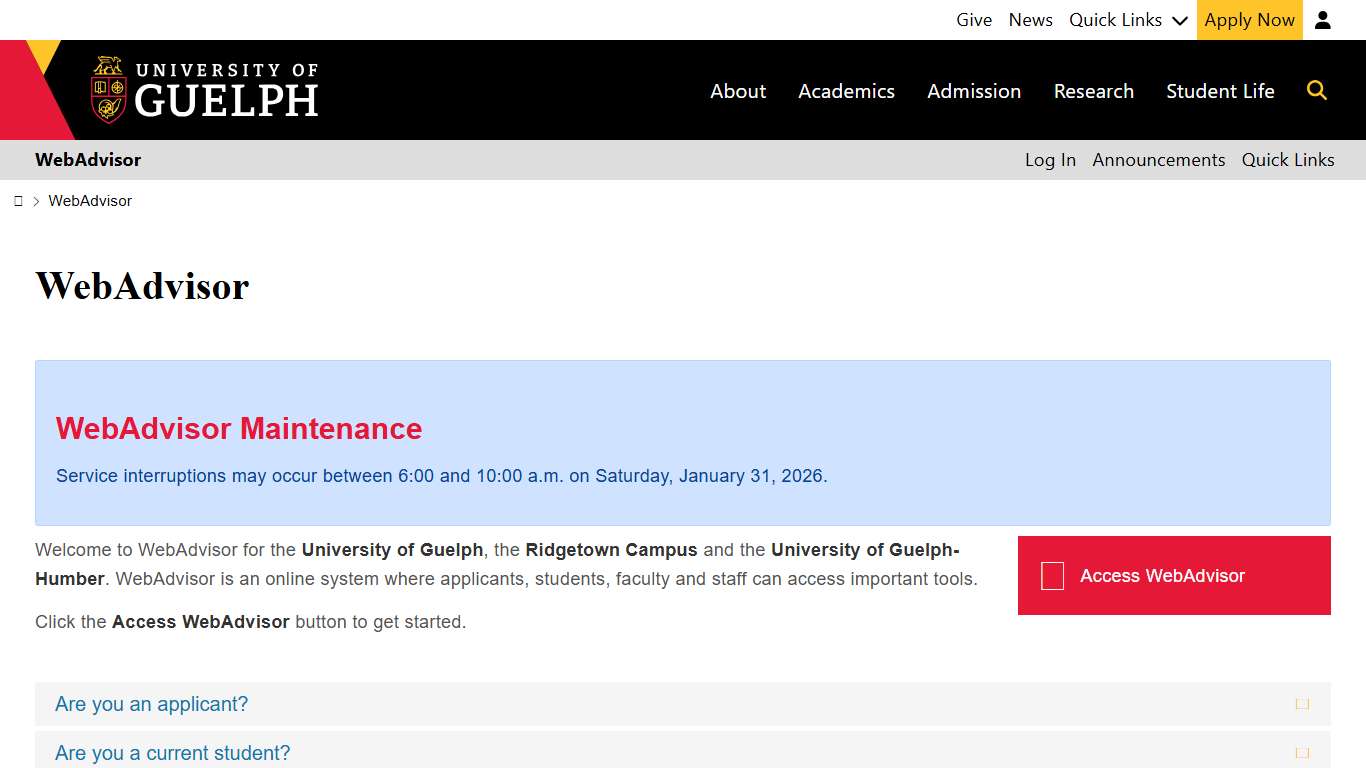Open the Research menu
This screenshot has width=1366, height=768.
tap(1094, 90)
